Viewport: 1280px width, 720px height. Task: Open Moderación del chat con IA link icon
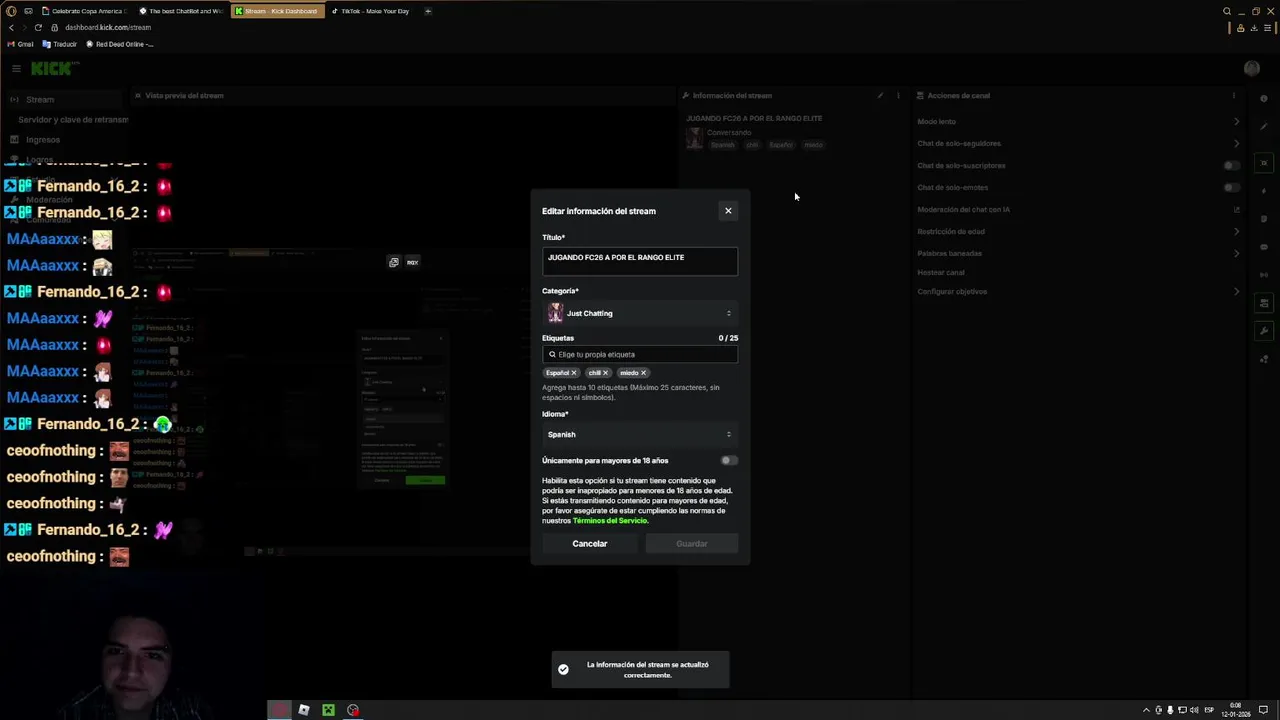[1237, 210]
